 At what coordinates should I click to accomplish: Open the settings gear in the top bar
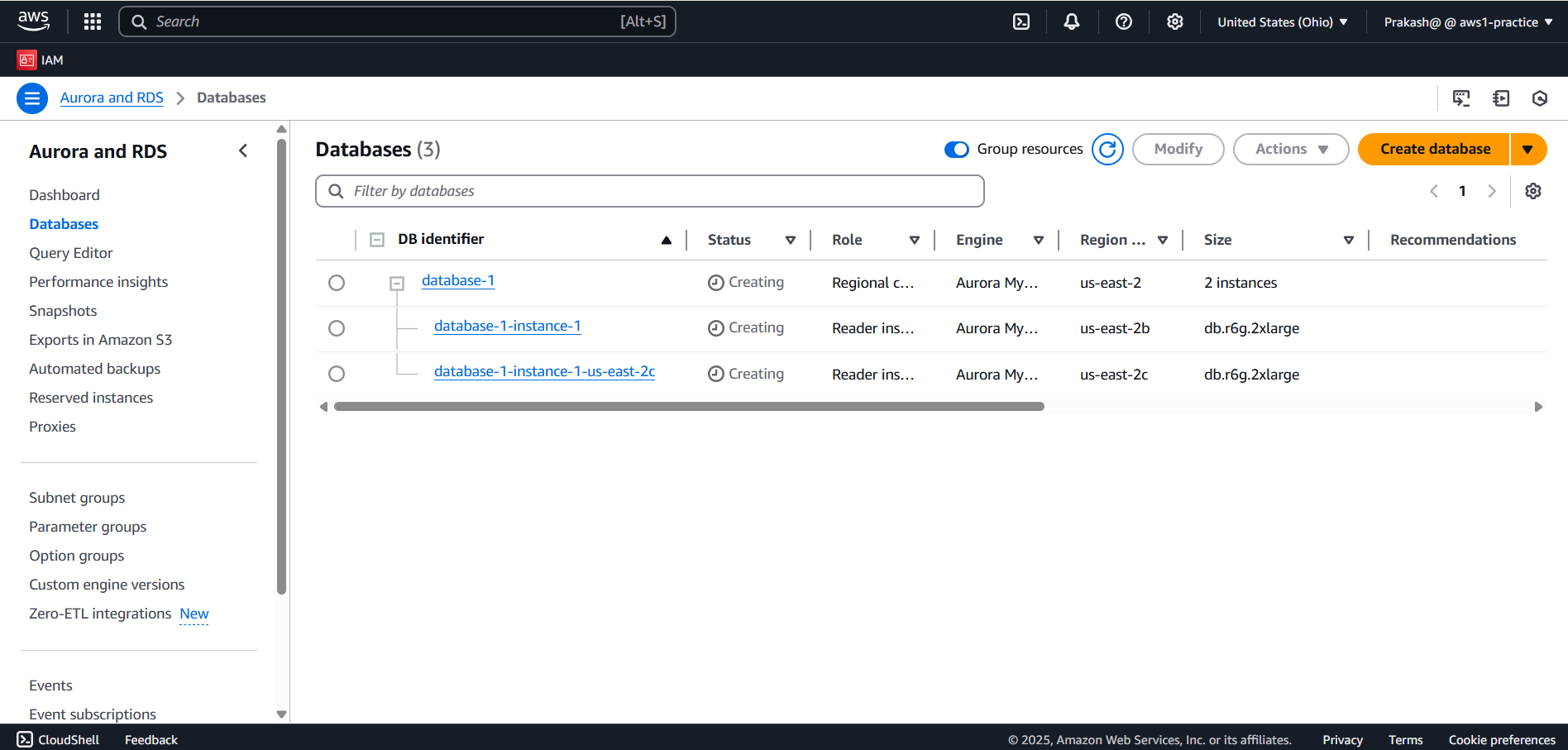1174,21
